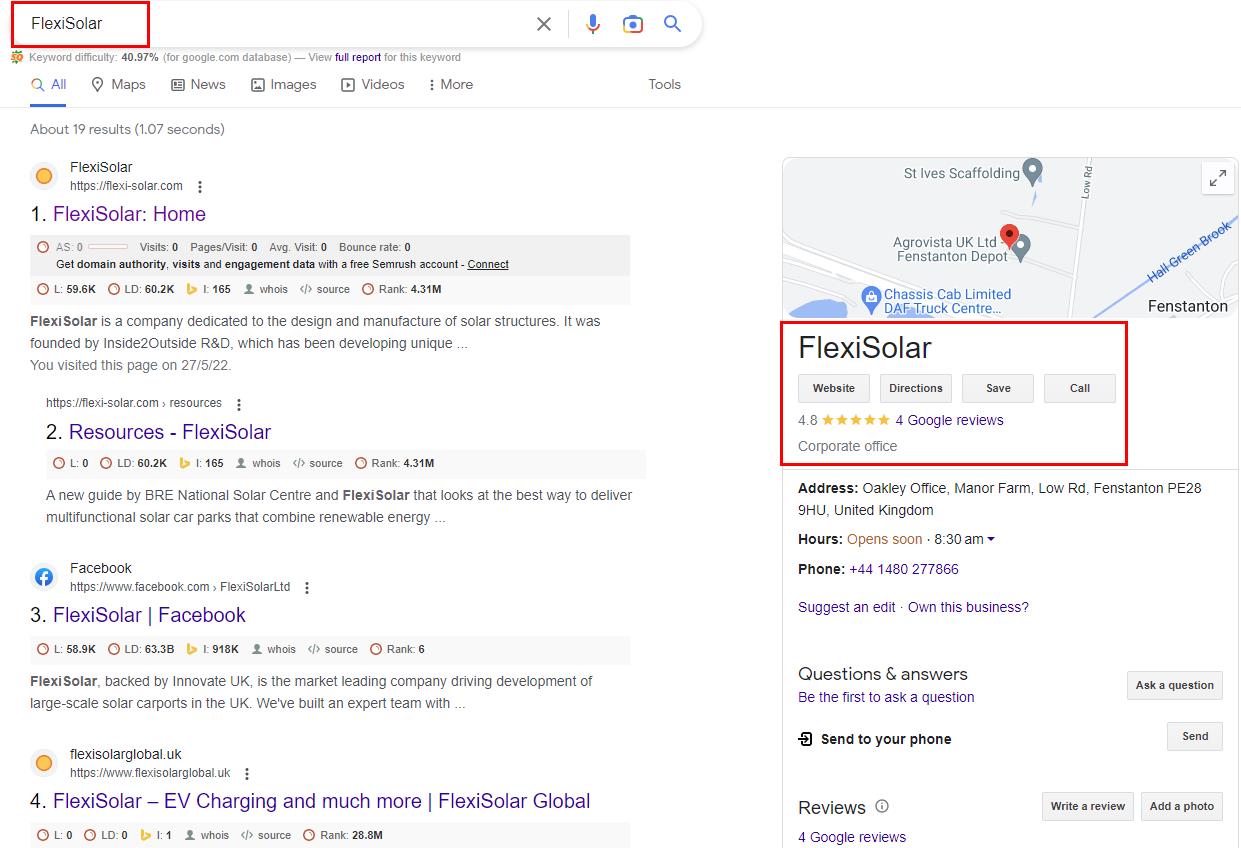Open the More search options menu

pyautogui.click(x=450, y=85)
